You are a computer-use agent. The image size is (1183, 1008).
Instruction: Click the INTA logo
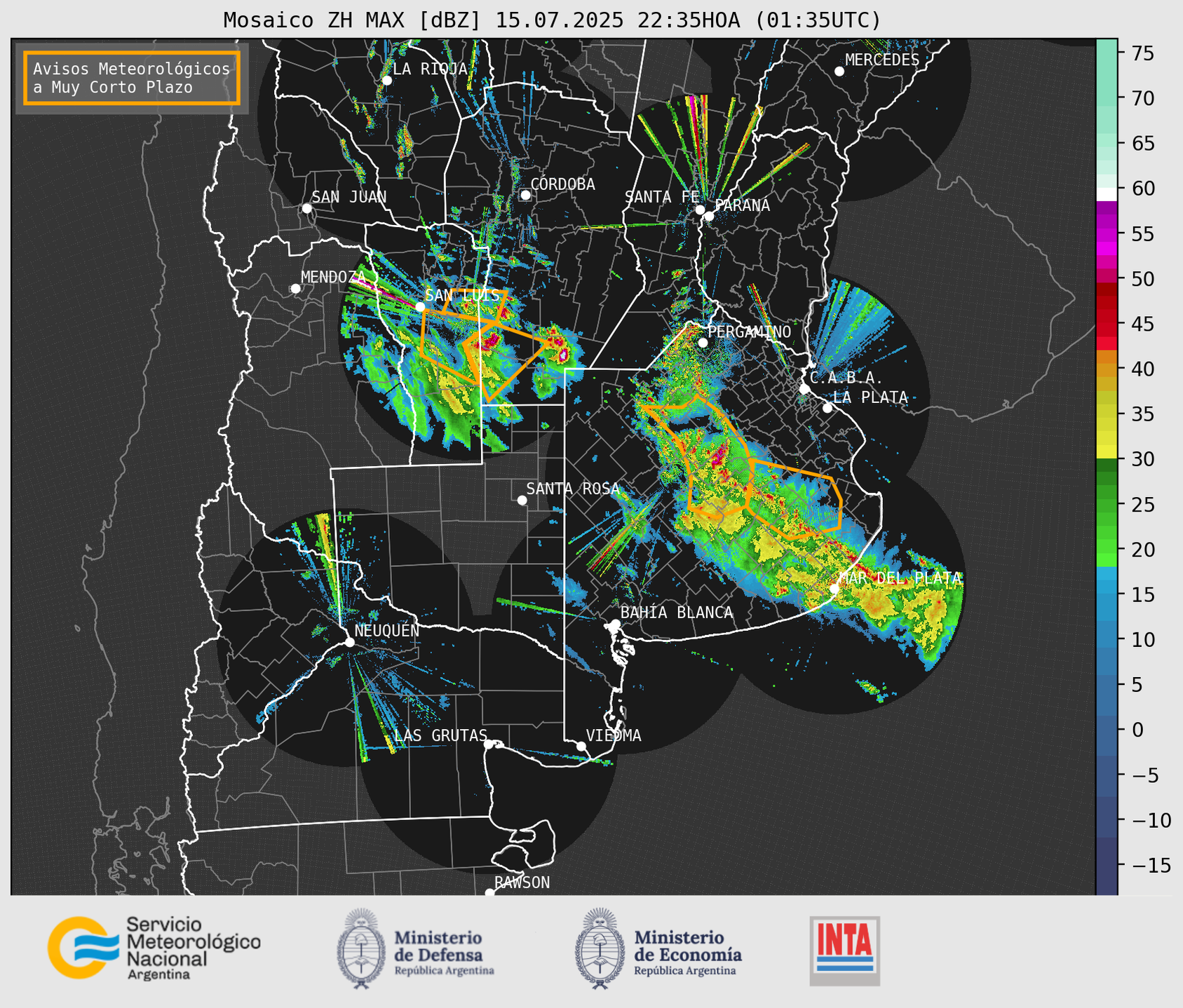[x=845, y=951]
